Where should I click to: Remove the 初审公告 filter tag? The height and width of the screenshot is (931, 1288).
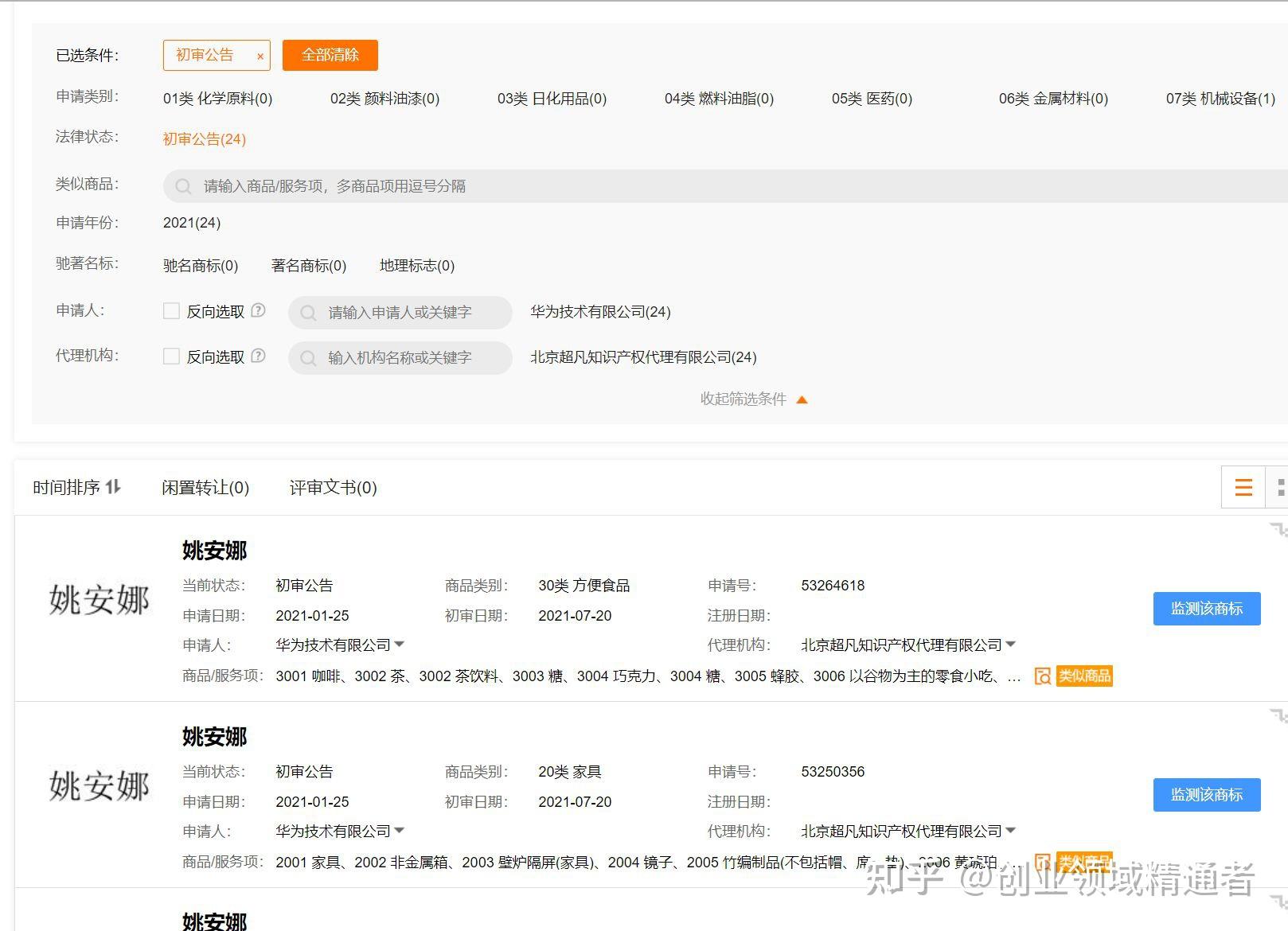pos(260,56)
